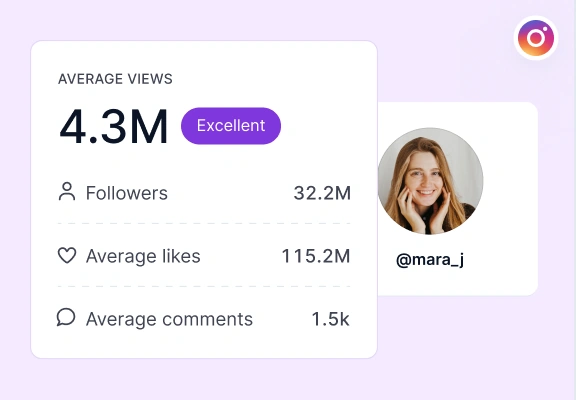
Task: Click the dashed divider below Average likes
Action: pos(204,287)
